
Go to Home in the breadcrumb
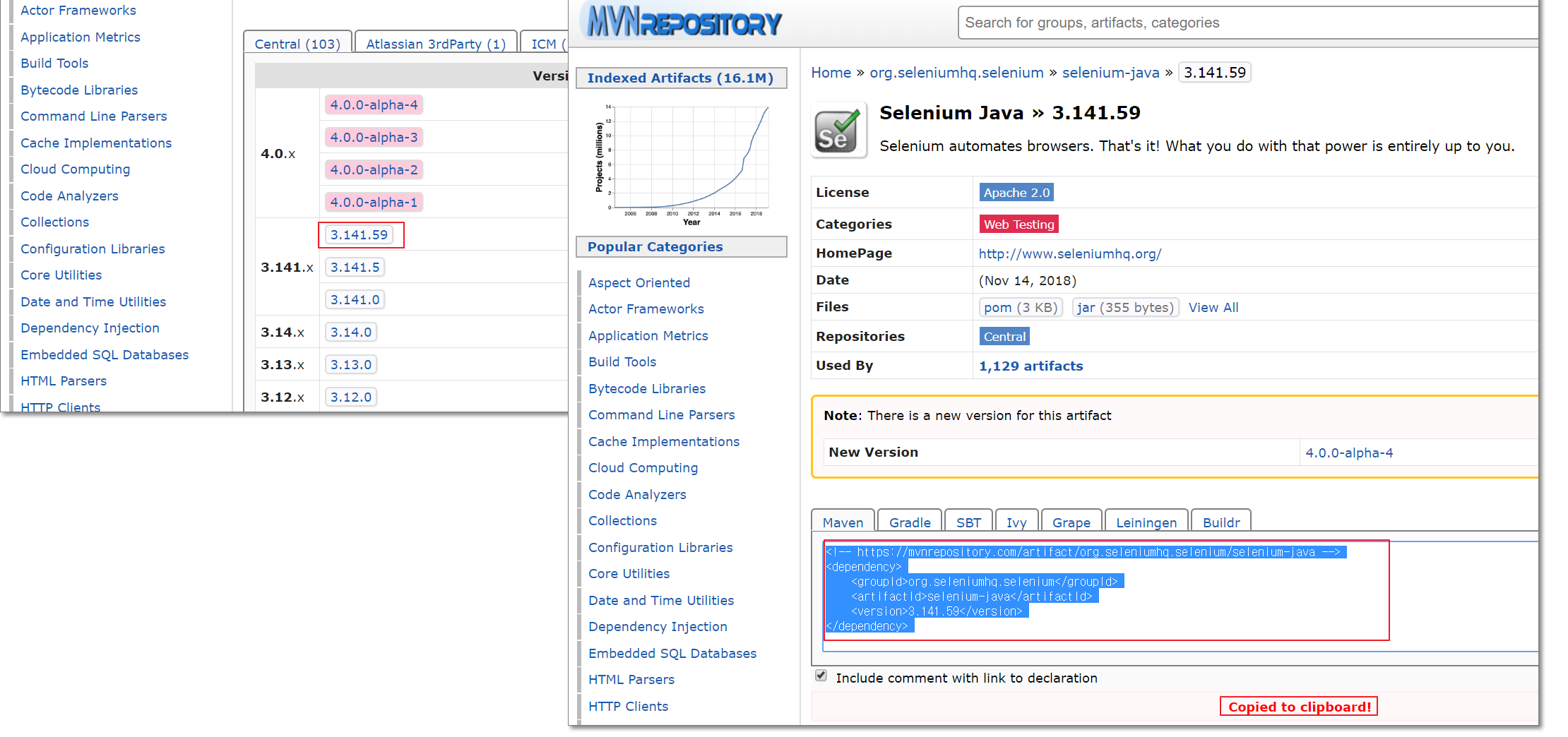pyautogui.click(x=831, y=72)
